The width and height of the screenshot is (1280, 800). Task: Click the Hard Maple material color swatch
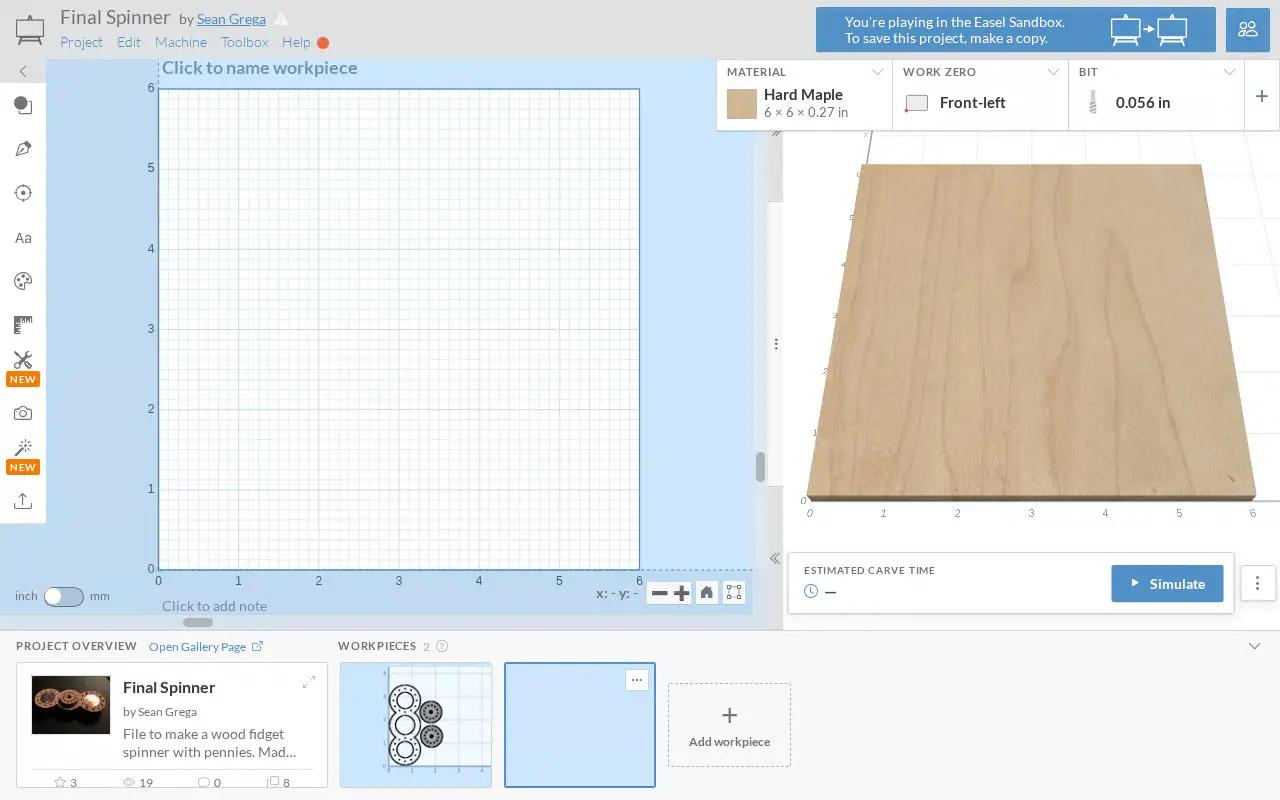click(x=741, y=104)
